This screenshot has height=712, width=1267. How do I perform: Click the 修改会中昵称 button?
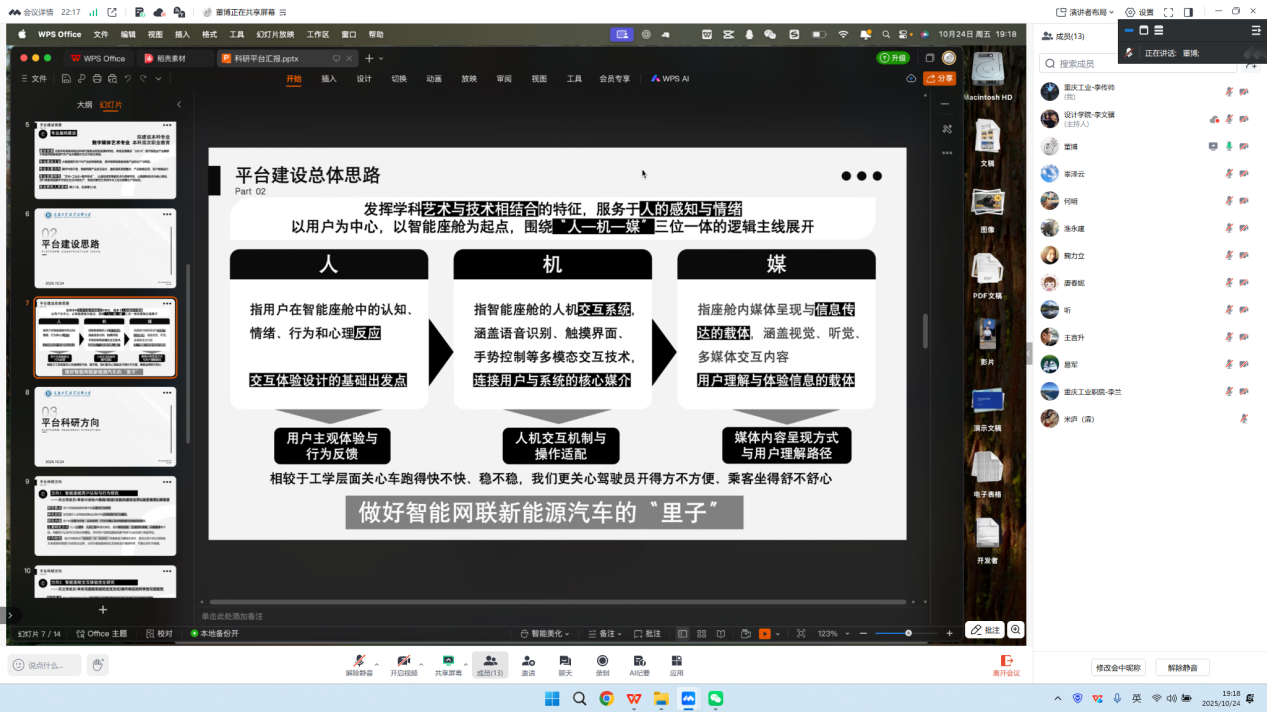tap(1118, 667)
